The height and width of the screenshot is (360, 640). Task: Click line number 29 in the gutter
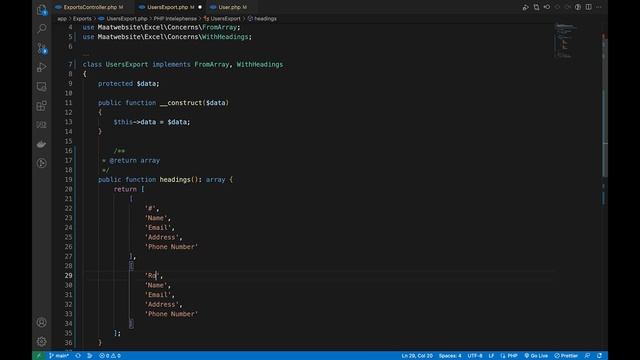(68, 276)
